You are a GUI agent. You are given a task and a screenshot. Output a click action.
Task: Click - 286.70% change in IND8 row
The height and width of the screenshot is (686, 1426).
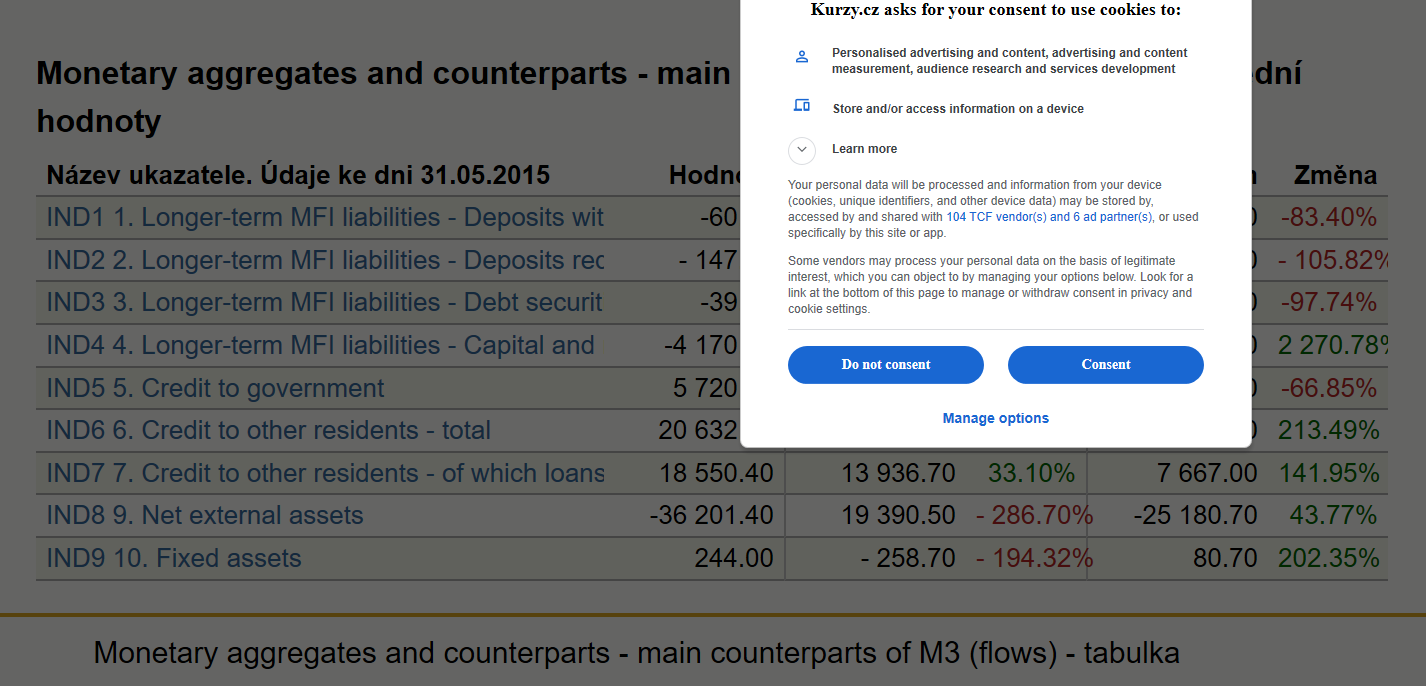[x=1035, y=515]
